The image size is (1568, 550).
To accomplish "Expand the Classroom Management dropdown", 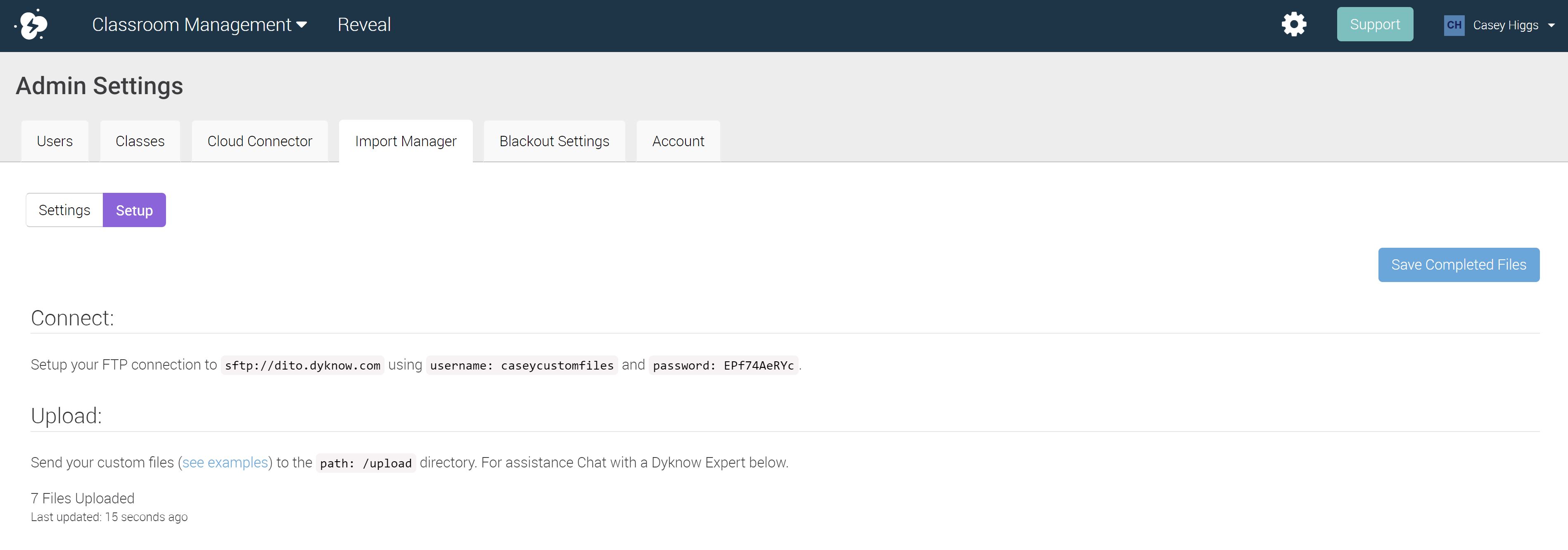I will (x=199, y=24).
